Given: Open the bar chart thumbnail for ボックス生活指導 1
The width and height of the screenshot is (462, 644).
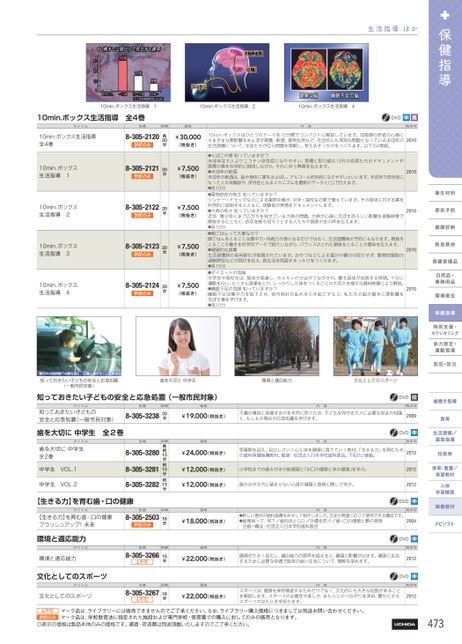Looking at the screenshot, I should [128, 72].
